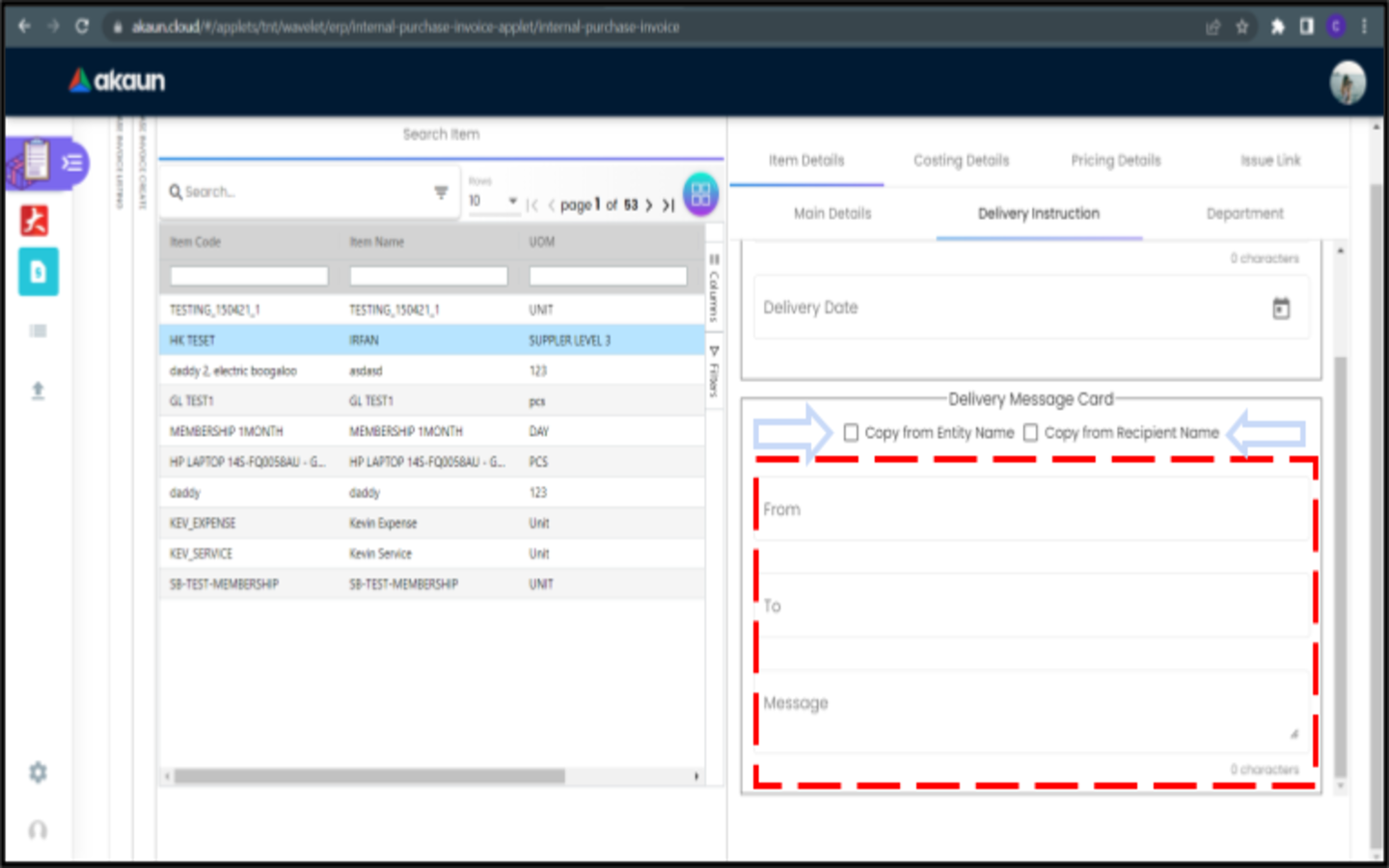The image size is (1389, 868).
Task: Click the Delivery Date field
Action: point(1030,308)
